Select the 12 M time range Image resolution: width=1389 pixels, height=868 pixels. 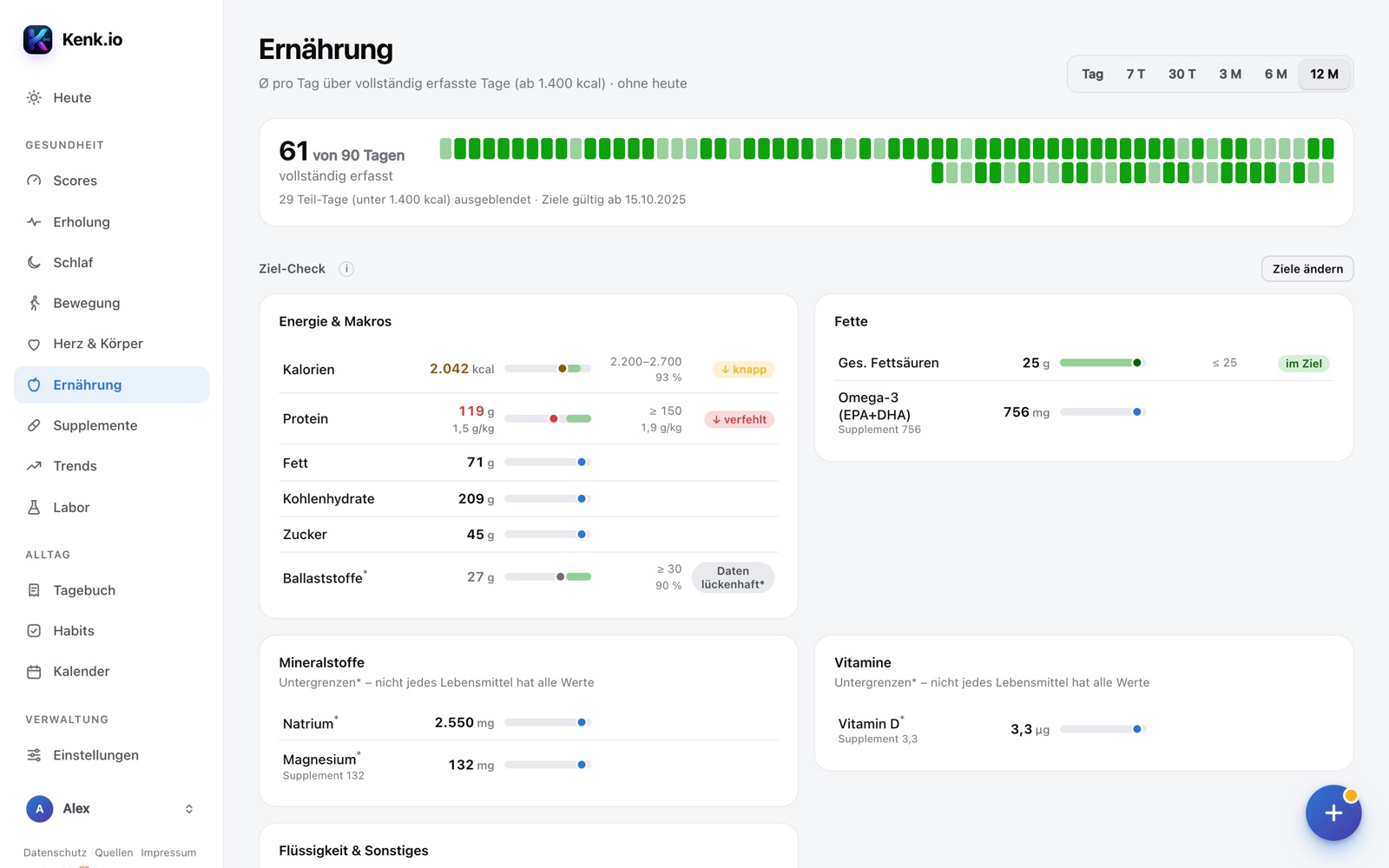(1324, 75)
